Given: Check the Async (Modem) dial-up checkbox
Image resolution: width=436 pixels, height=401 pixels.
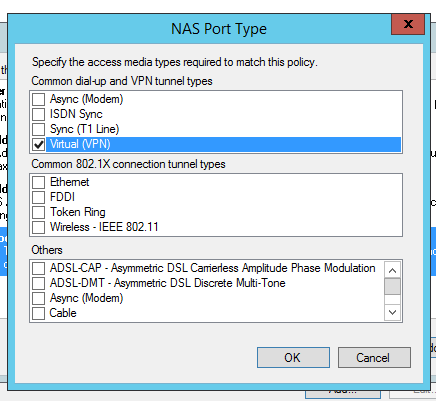Looking at the screenshot, I should 39,99.
